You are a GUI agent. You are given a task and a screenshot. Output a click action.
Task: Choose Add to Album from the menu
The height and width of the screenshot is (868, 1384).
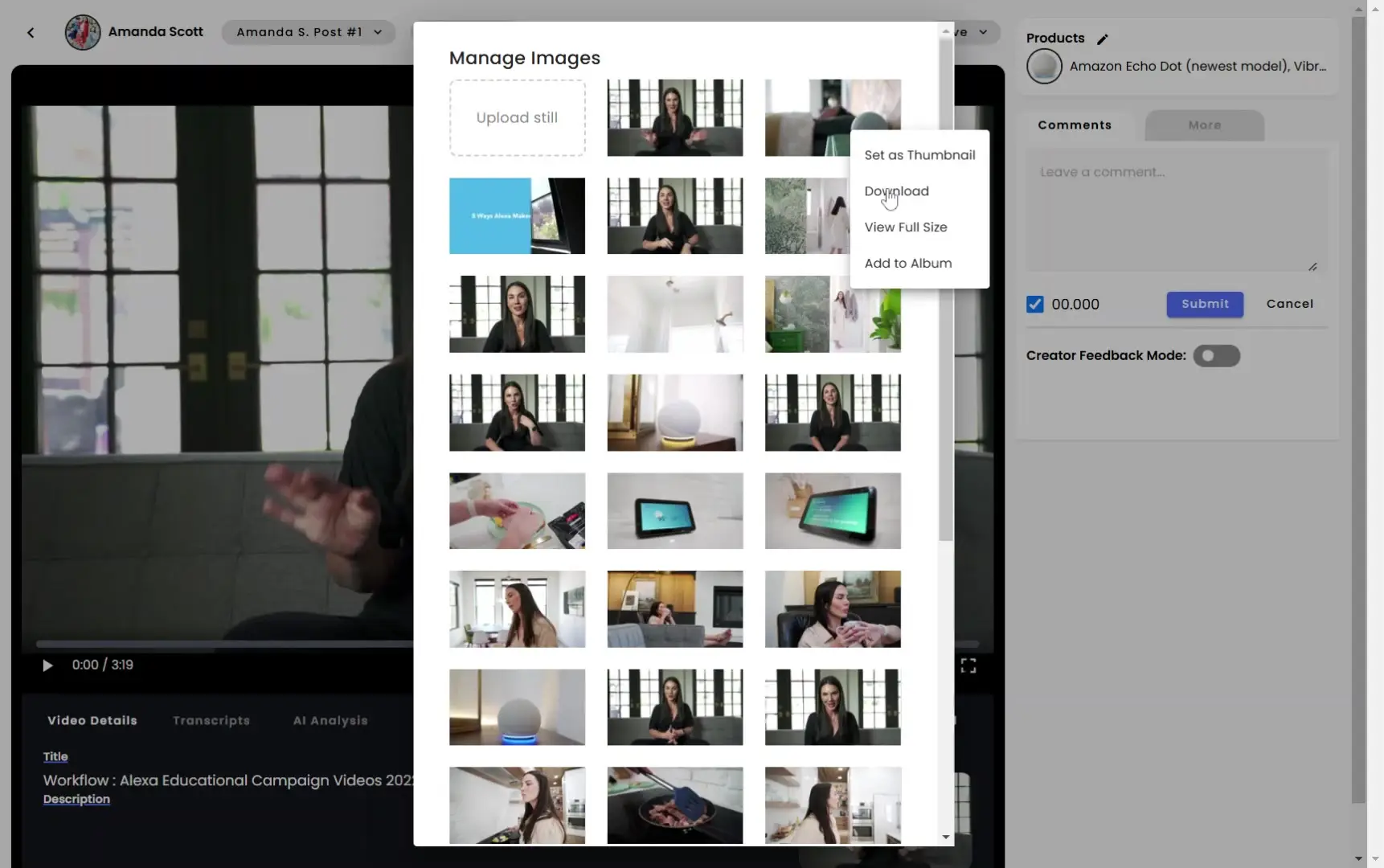click(x=908, y=263)
